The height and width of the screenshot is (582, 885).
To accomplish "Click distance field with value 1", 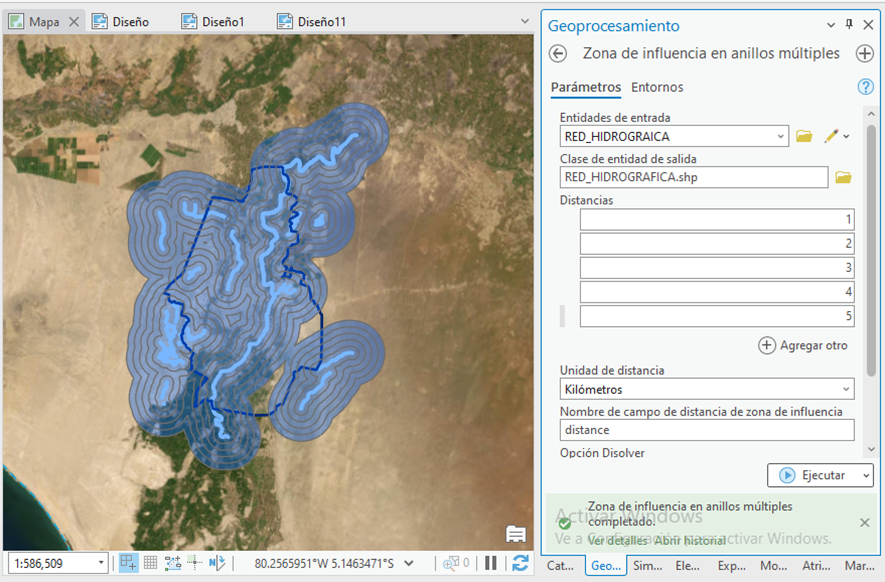I will tap(717, 220).
